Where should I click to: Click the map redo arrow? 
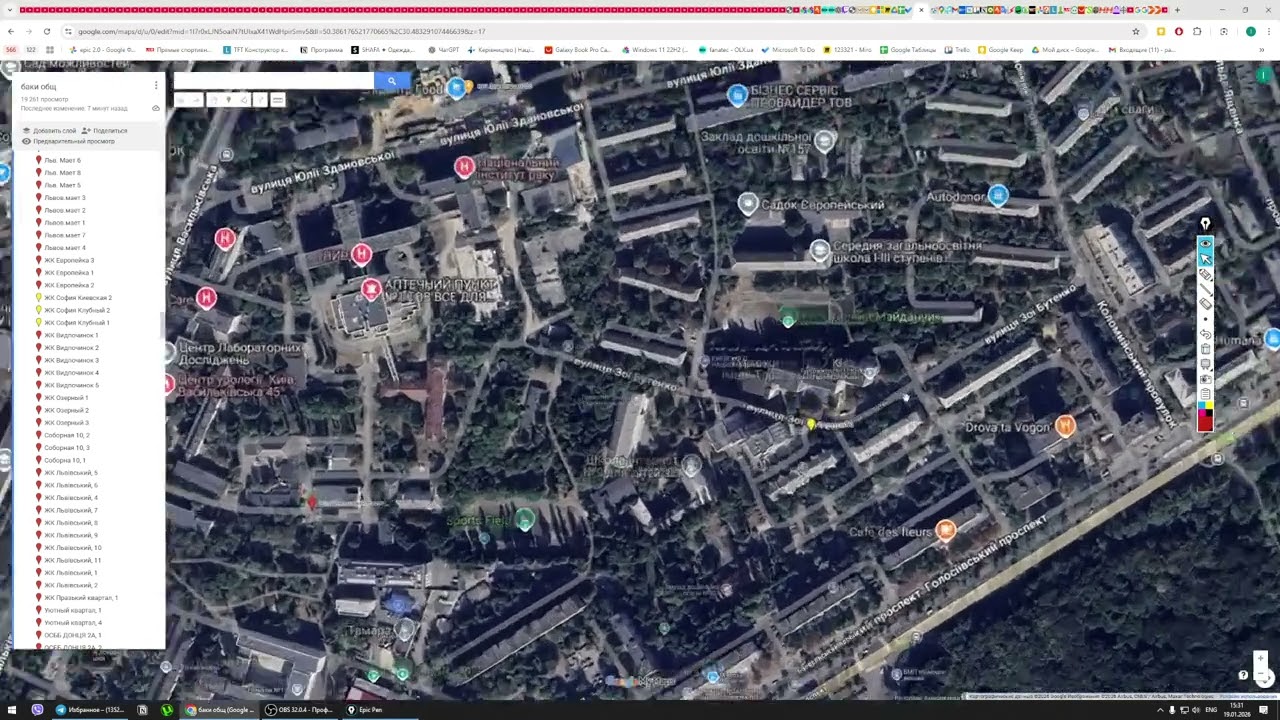click(196, 100)
